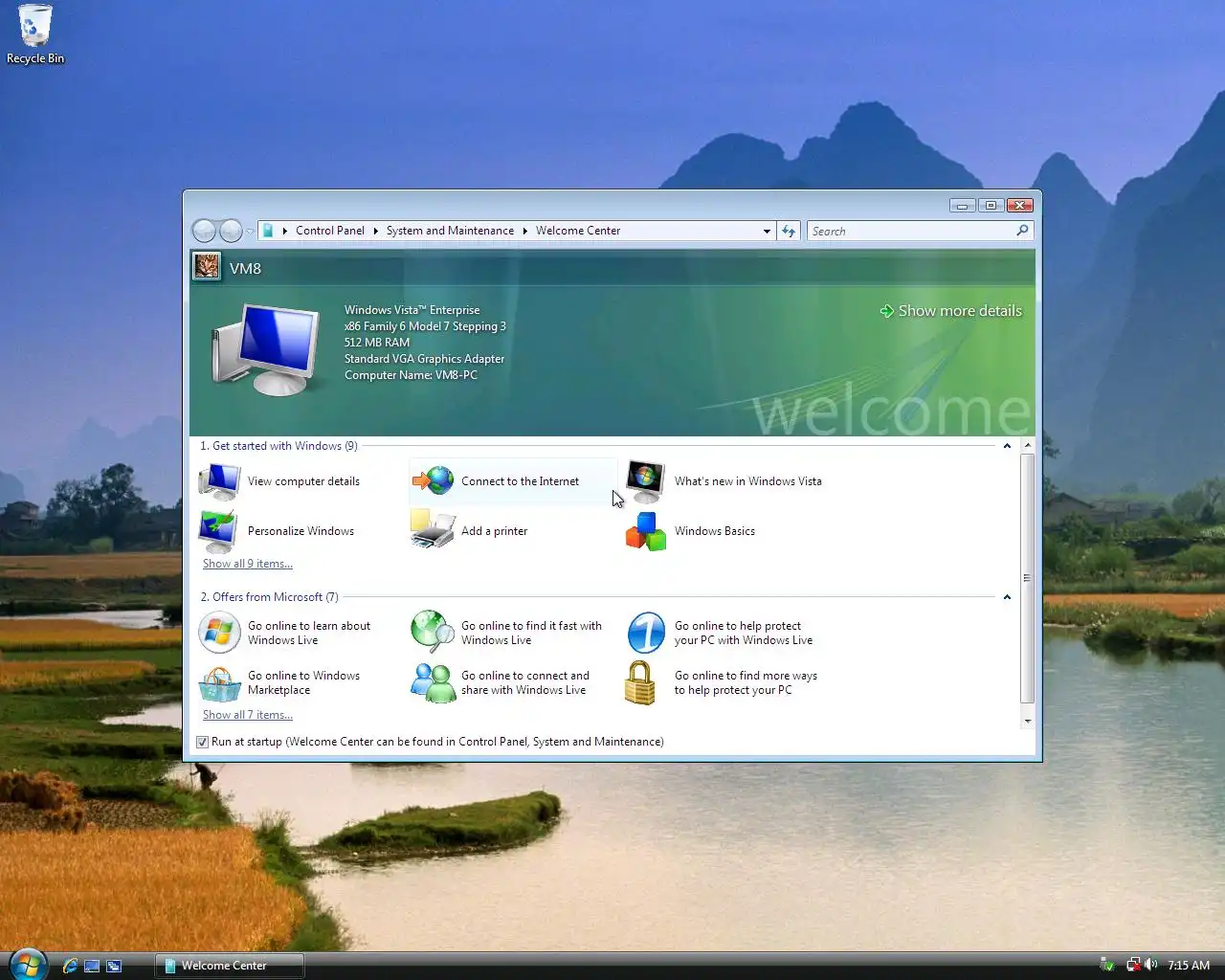Screen dimensions: 1225x980
Task: Click the Personalize Windows label
Action: pyautogui.click(x=301, y=531)
